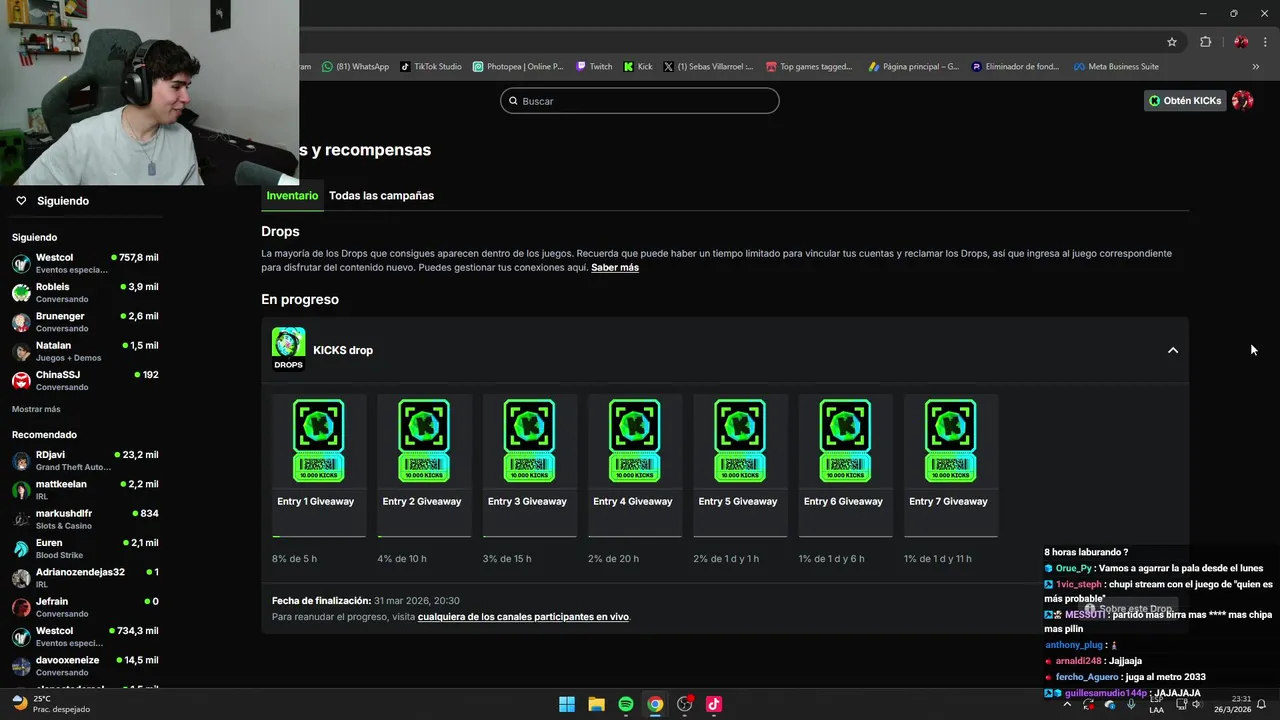Follow the Saber más link
This screenshot has width=1280, height=720.
(615, 268)
